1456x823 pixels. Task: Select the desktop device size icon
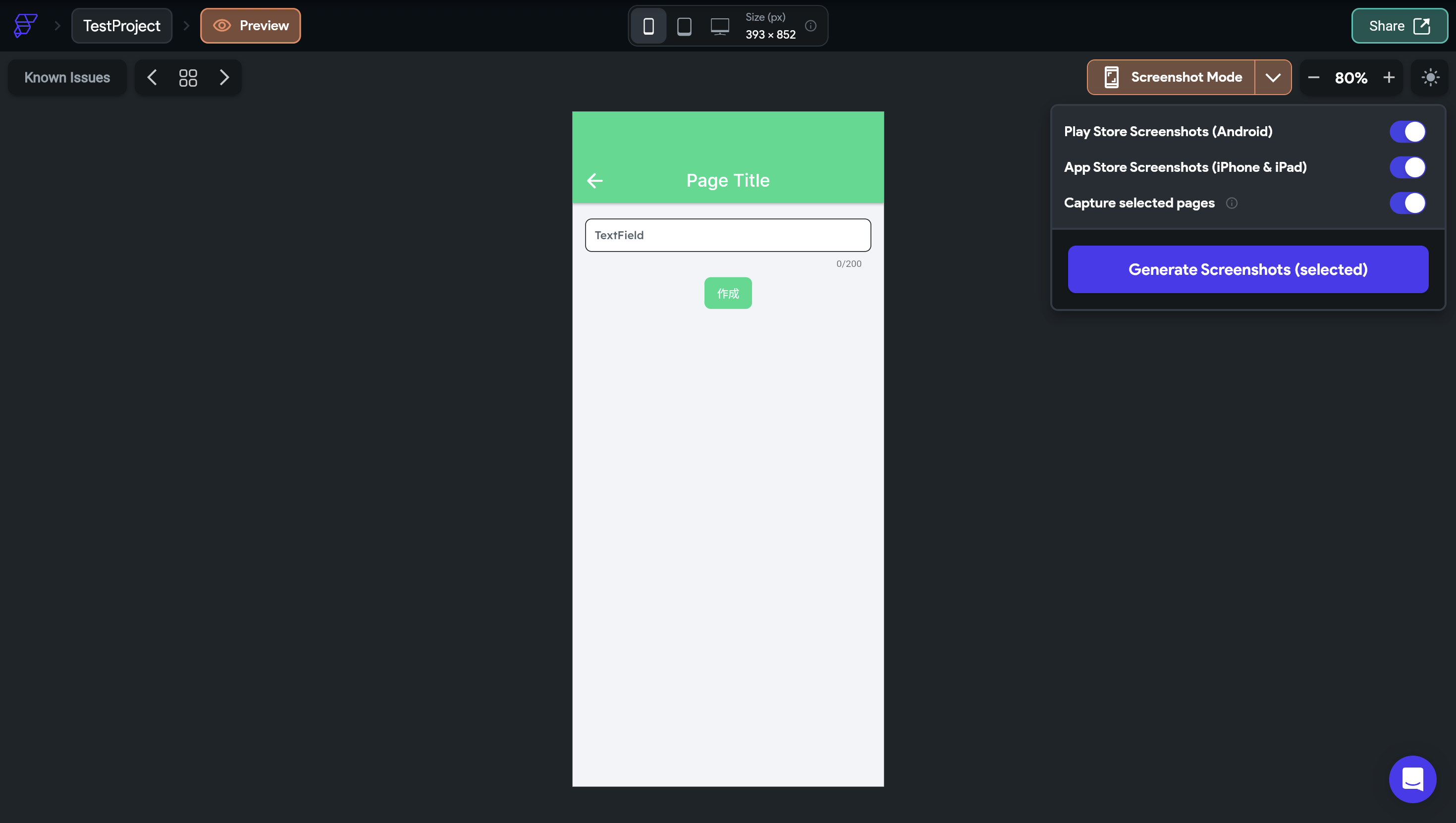[x=720, y=26]
